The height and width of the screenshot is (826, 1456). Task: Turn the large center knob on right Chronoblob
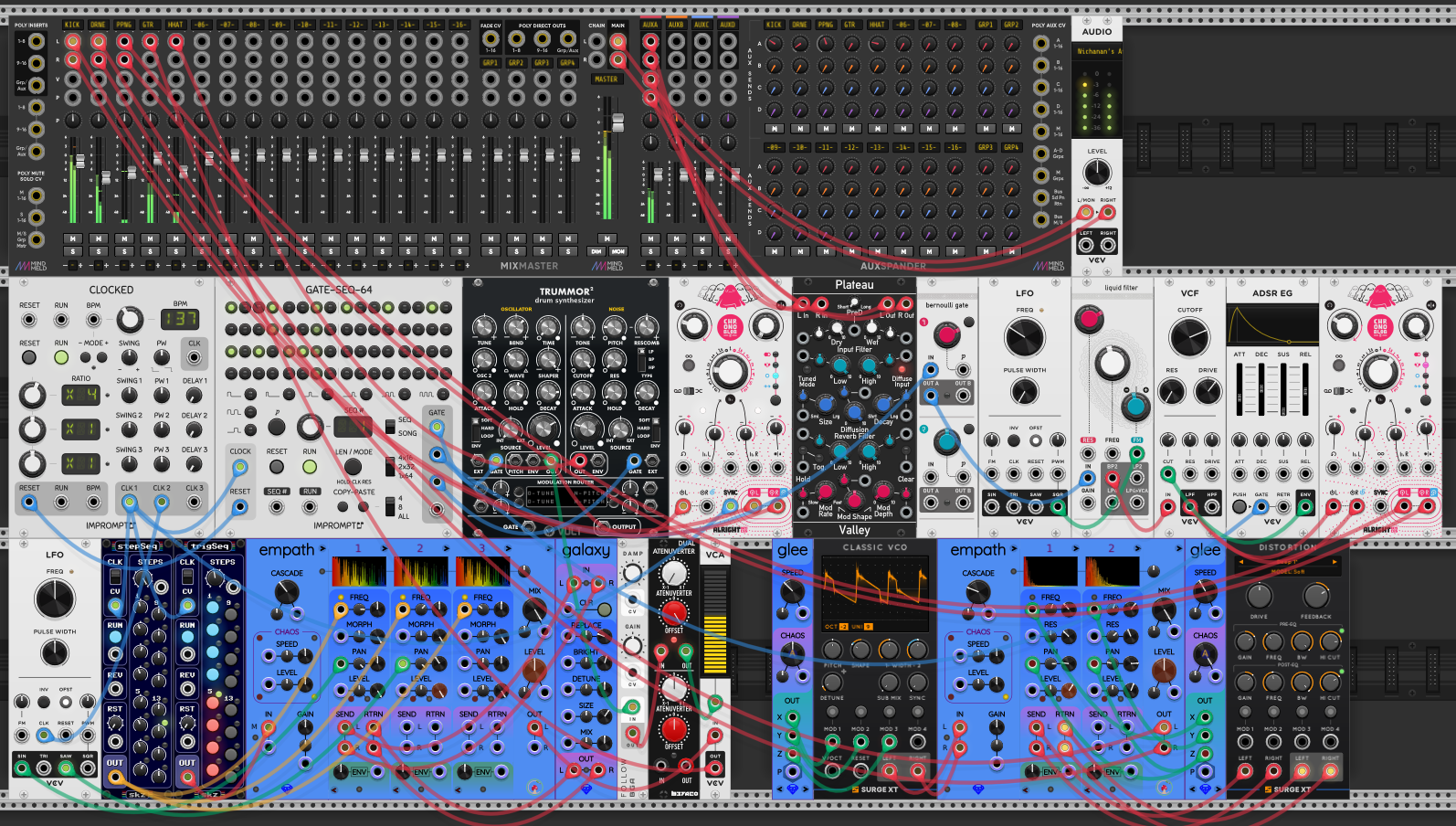1379,371
